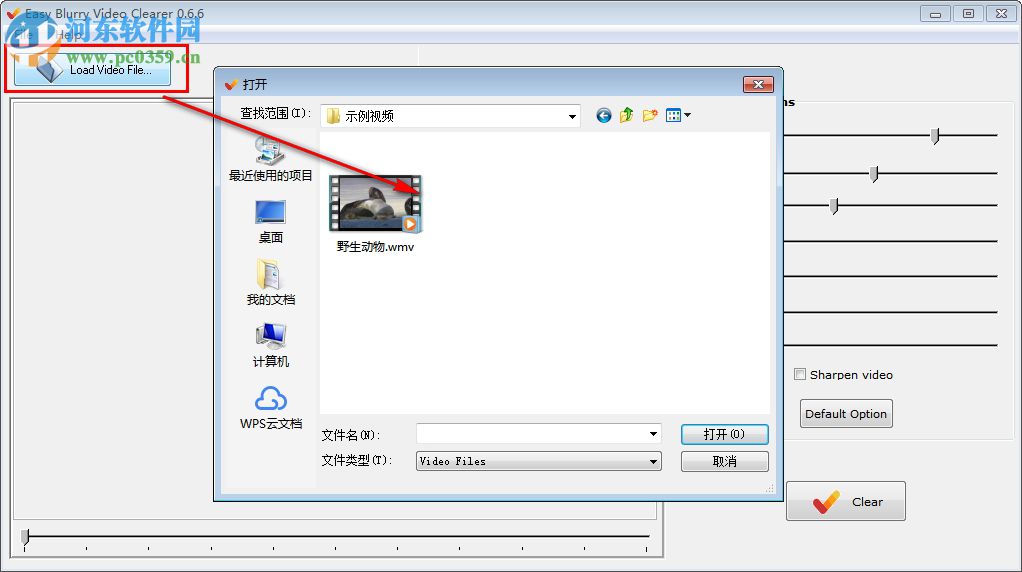Click the Default Option button
The height and width of the screenshot is (572, 1022).
click(846, 414)
